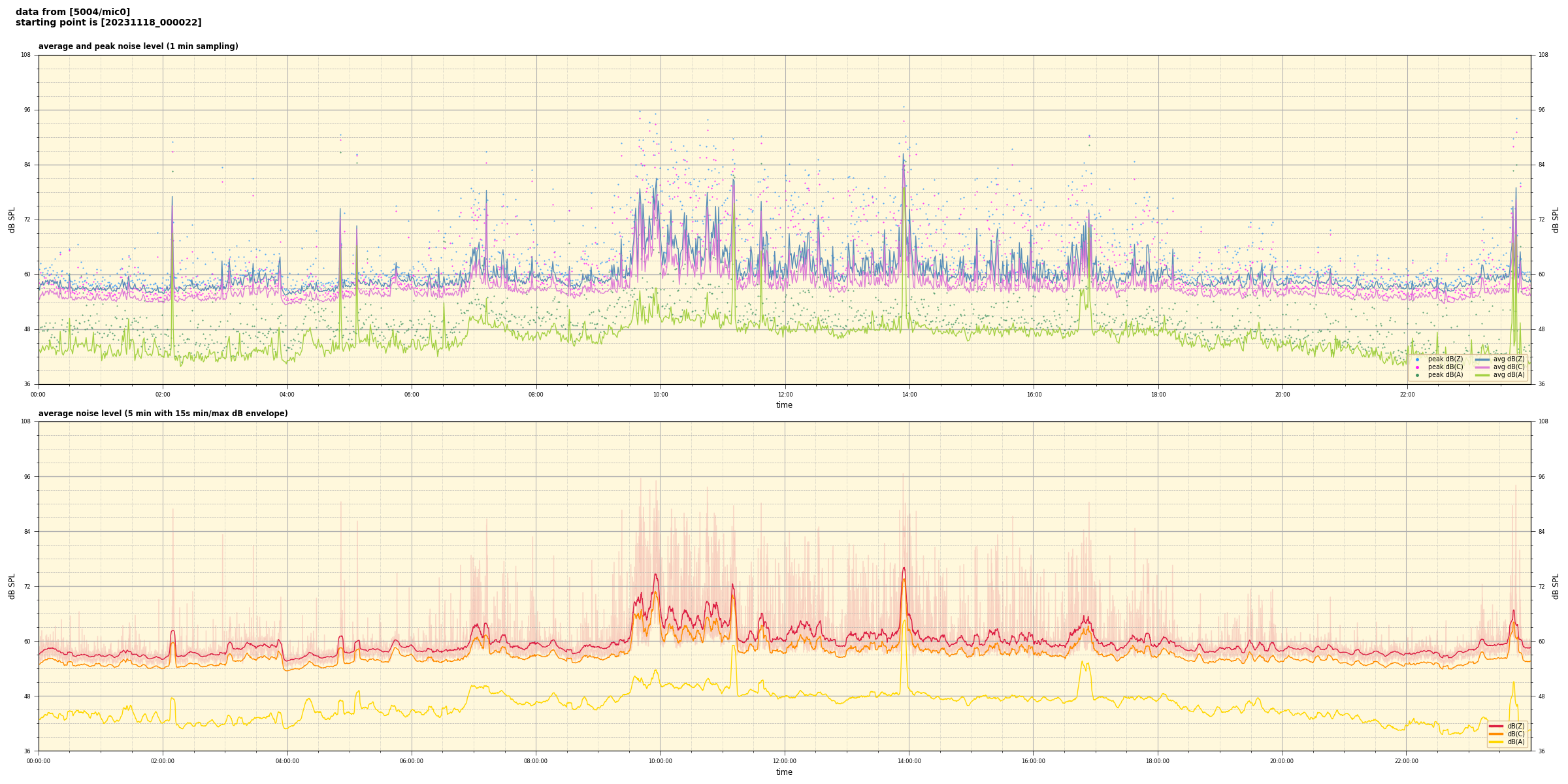Click the 'data from [5004/mic0]' header text
The width and height of the screenshot is (1568, 784).
[x=73, y=12]
